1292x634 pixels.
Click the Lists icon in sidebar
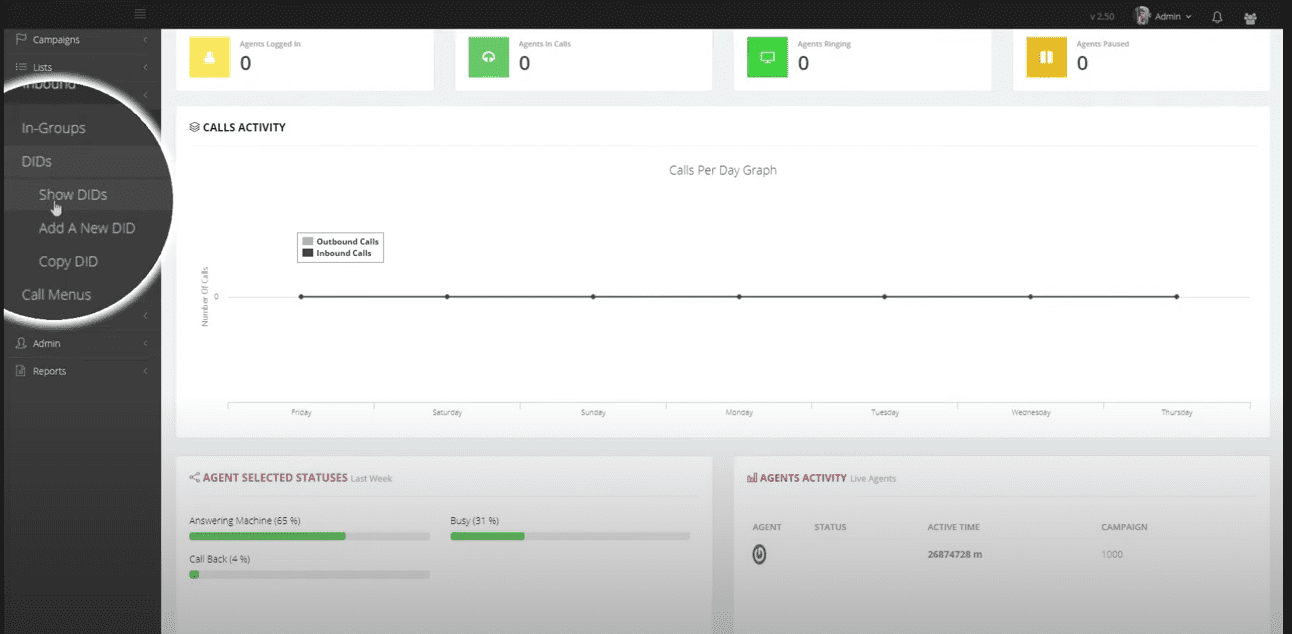coord(22,67)
